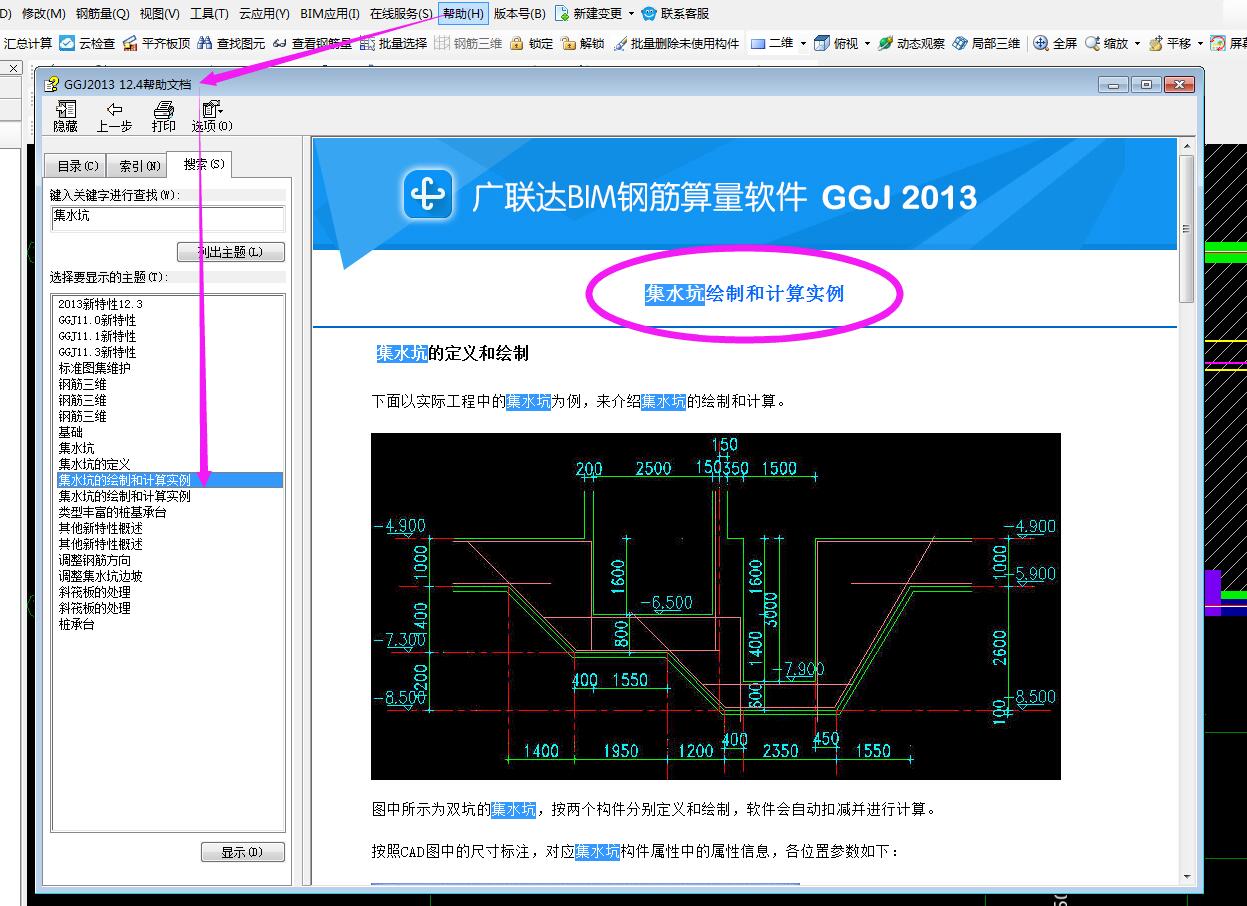Click the 锁定 lock icon
The width and height of the screenshot is (1247, 906).
[531, 43]
